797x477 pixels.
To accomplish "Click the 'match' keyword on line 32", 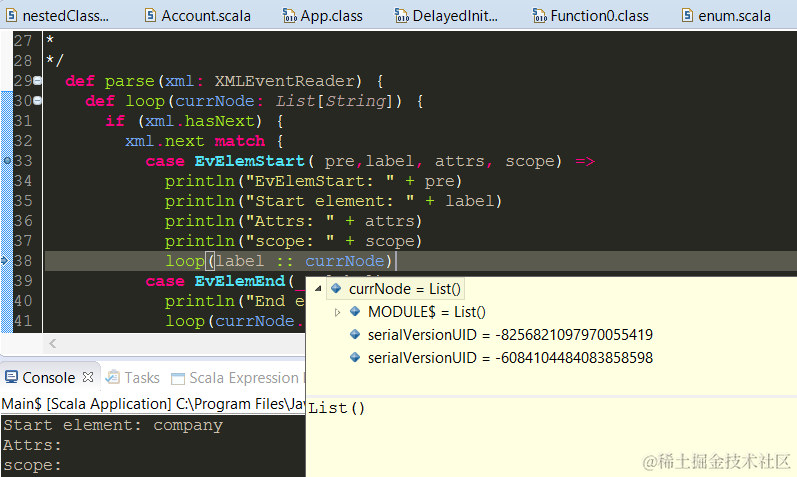I will click(x=239, y=141).
